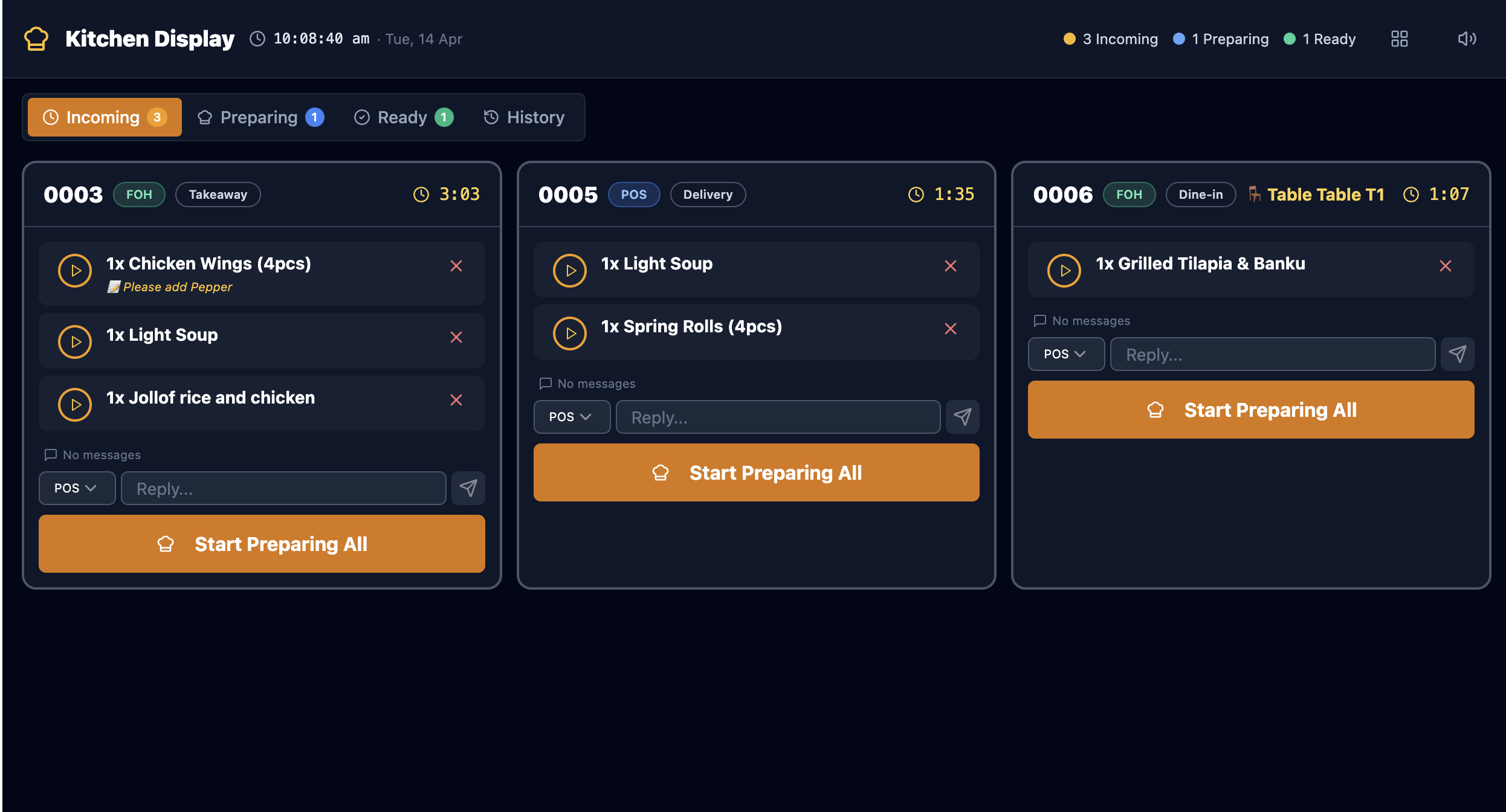Open the Preparing tab
1506x812 pixels.
[x=260, y=117]
